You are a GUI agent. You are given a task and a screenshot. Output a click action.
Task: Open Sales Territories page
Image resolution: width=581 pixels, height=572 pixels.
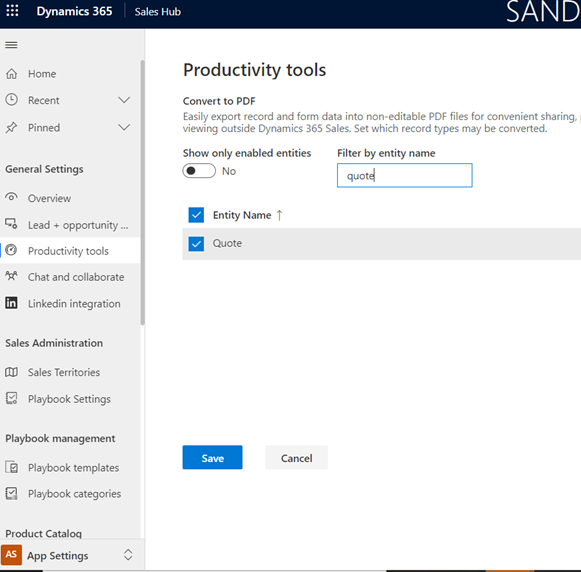70,372
